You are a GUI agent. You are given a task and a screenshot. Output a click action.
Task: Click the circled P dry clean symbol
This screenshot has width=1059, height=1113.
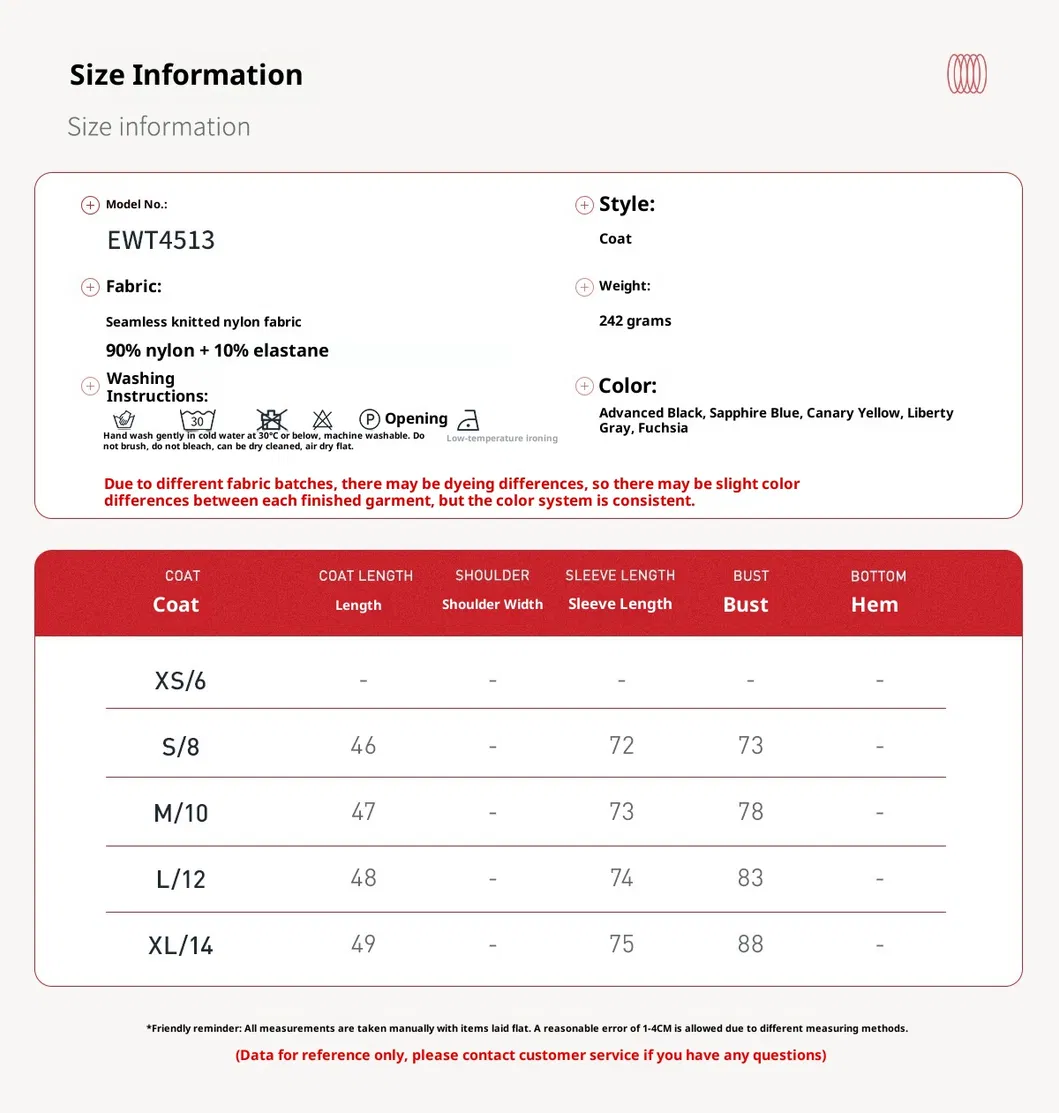point(369,420)
